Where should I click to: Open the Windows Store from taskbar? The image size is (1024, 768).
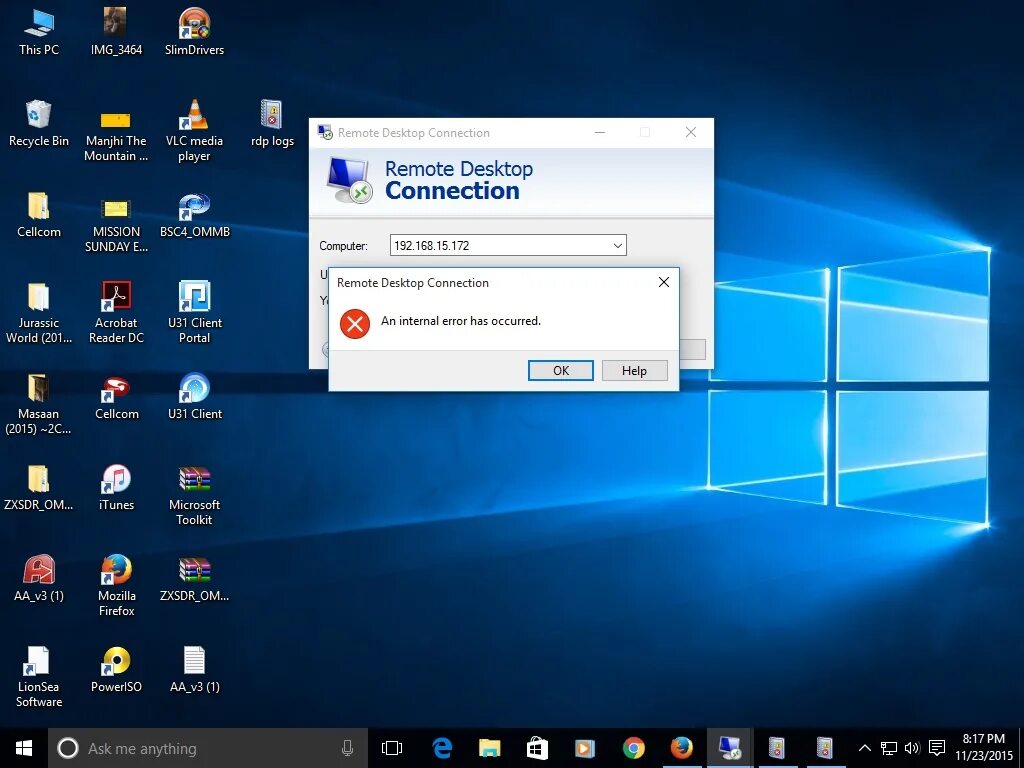point(537,747)
